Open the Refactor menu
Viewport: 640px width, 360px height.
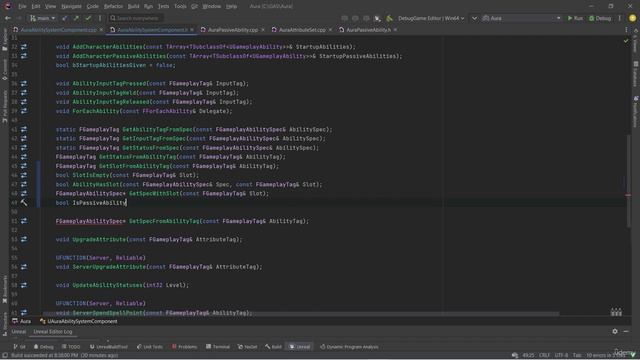(x=113, y=7)
